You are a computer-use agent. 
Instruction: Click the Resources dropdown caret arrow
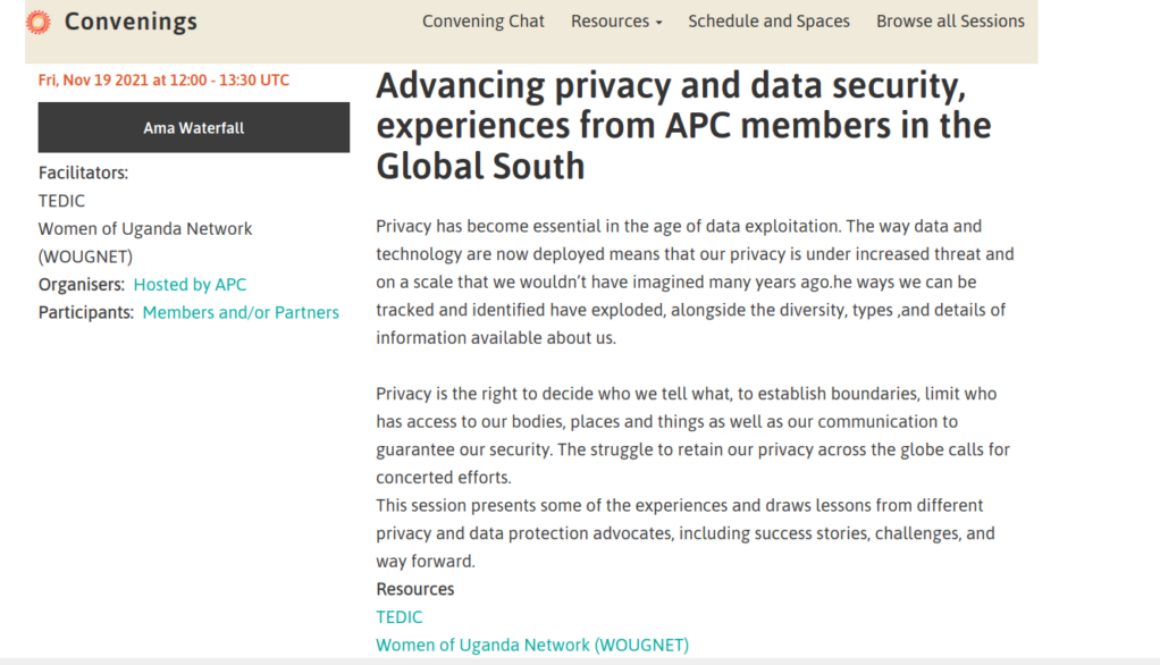(658, 23)
